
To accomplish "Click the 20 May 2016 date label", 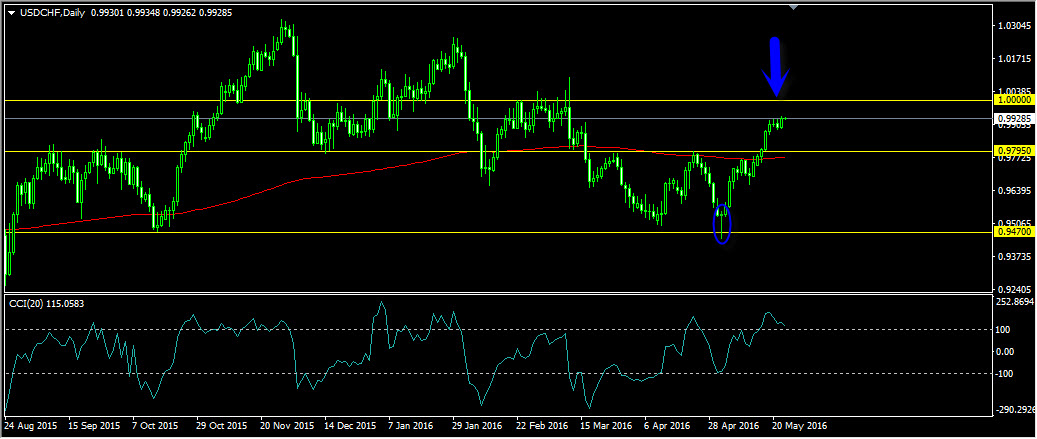I will click(800, 426).
